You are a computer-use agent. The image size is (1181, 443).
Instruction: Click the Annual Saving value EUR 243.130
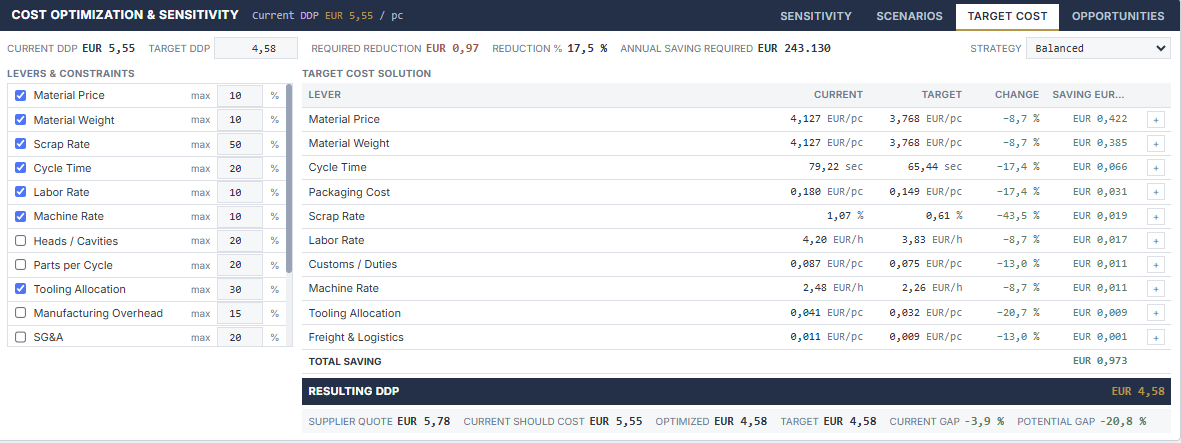coord(794,48)
